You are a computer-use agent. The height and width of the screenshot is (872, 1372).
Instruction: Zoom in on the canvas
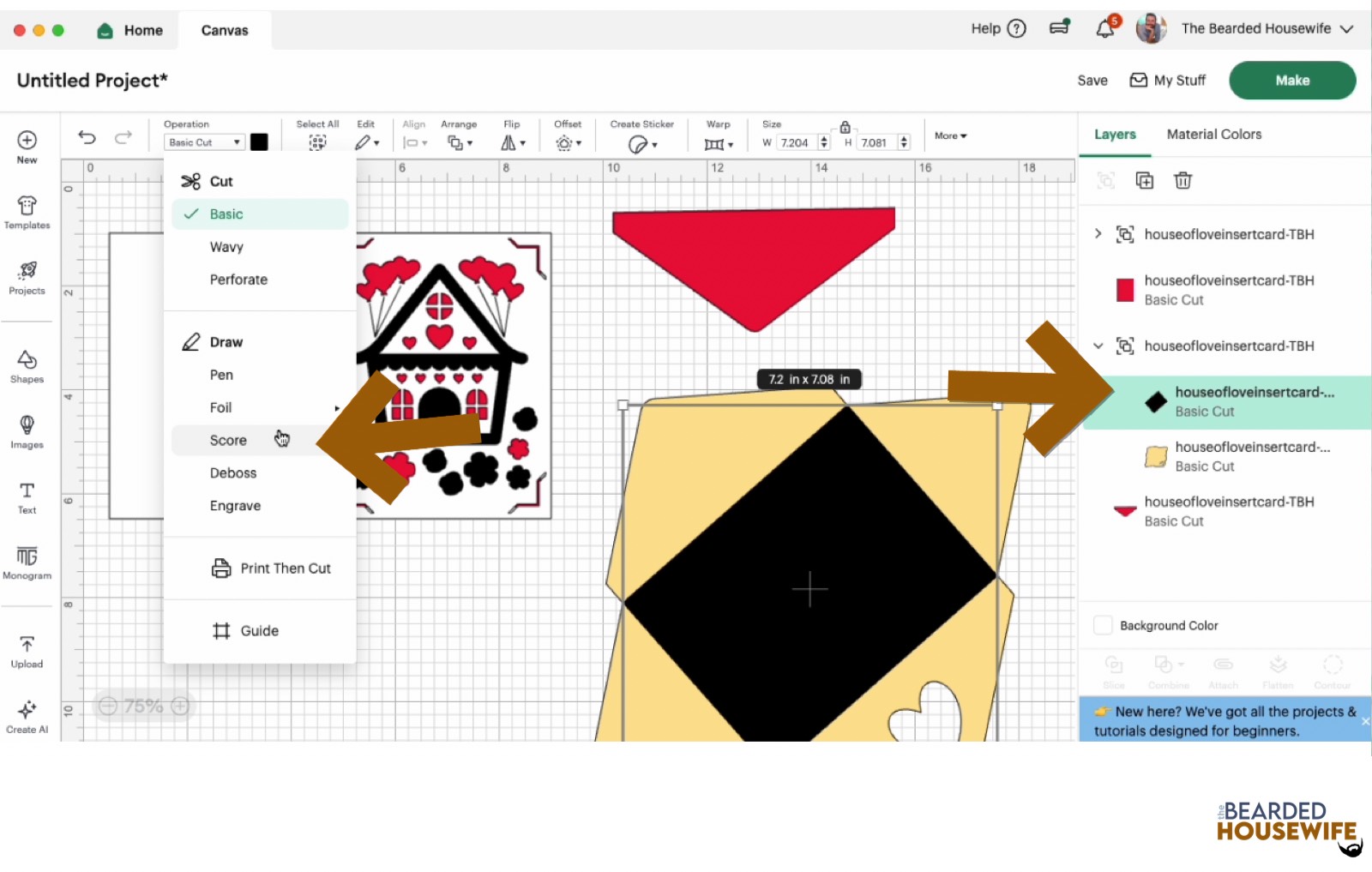tap(180, 706)
